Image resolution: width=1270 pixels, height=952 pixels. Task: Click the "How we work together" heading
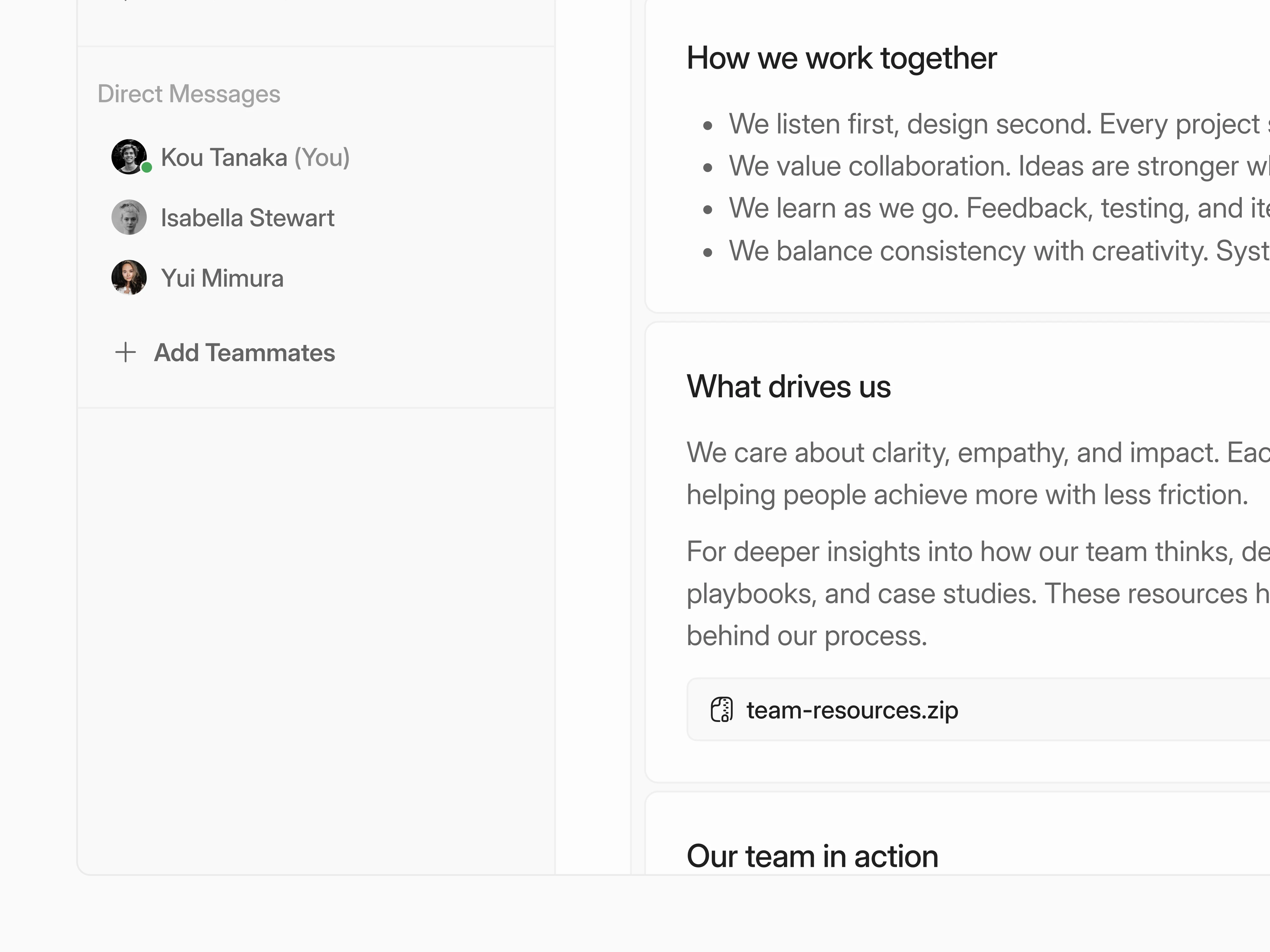pyautogui.click(x=842, y=58)
